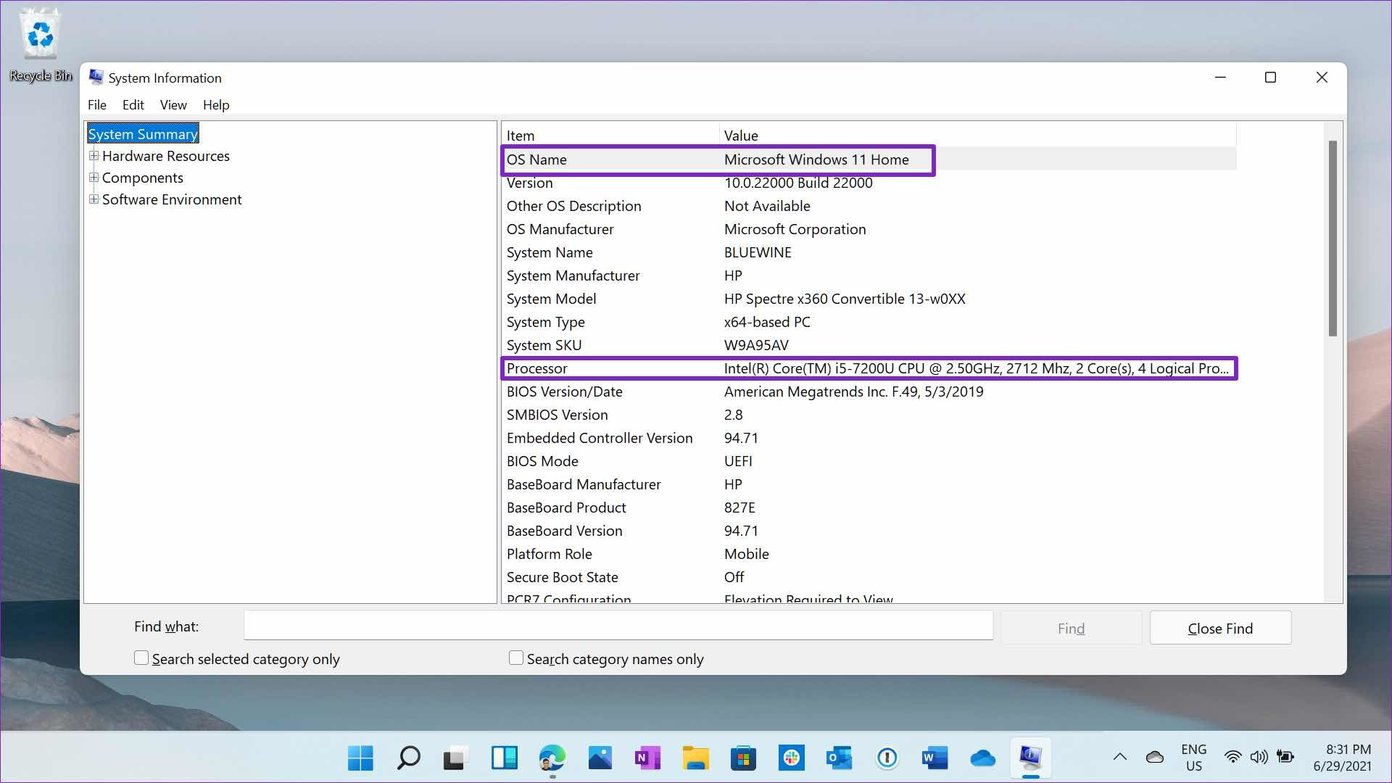Show hidden tray icons chevron
This screenshot has width=1392, height=783.
1121,757
